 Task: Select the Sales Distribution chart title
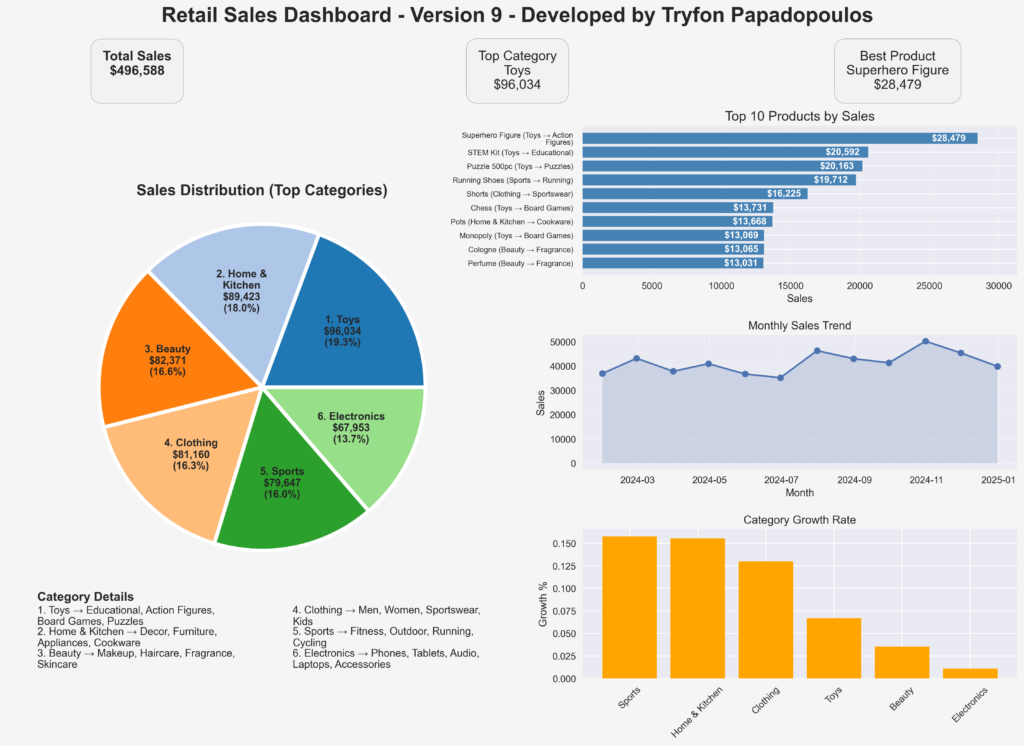click(x=261, y=190)
